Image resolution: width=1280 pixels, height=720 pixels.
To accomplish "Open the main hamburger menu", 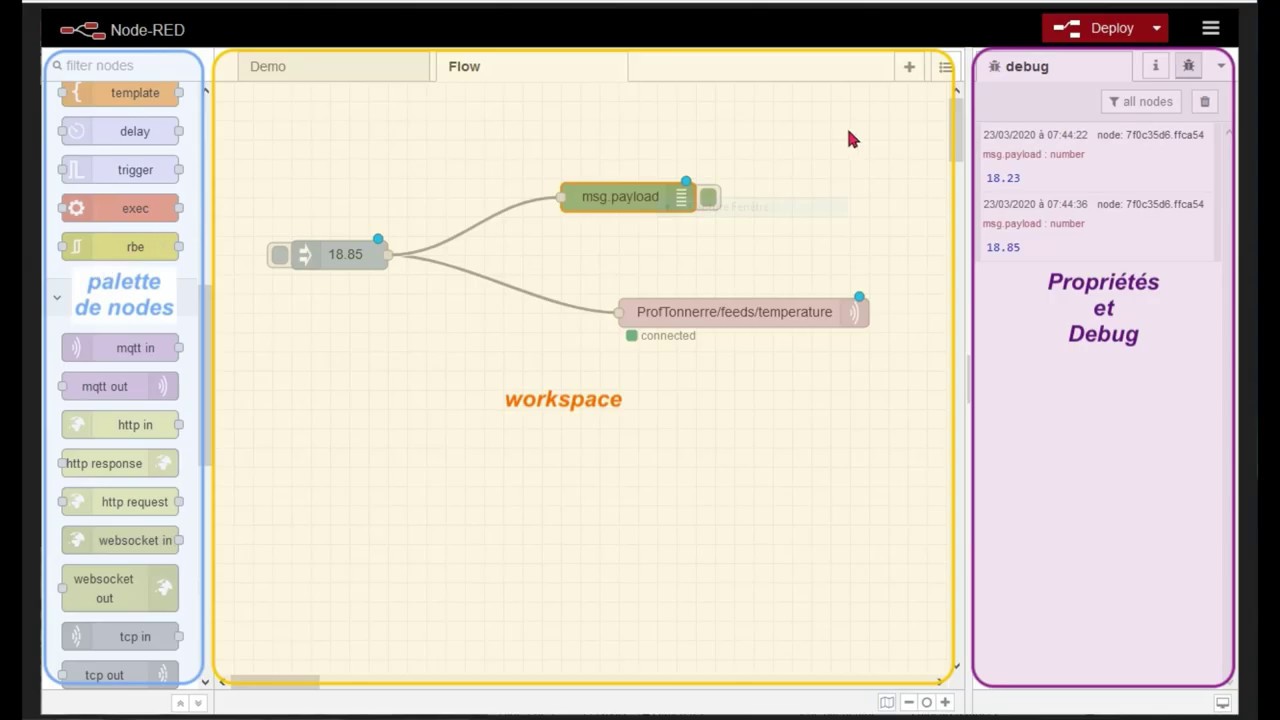I will (x=1211, y=28).
